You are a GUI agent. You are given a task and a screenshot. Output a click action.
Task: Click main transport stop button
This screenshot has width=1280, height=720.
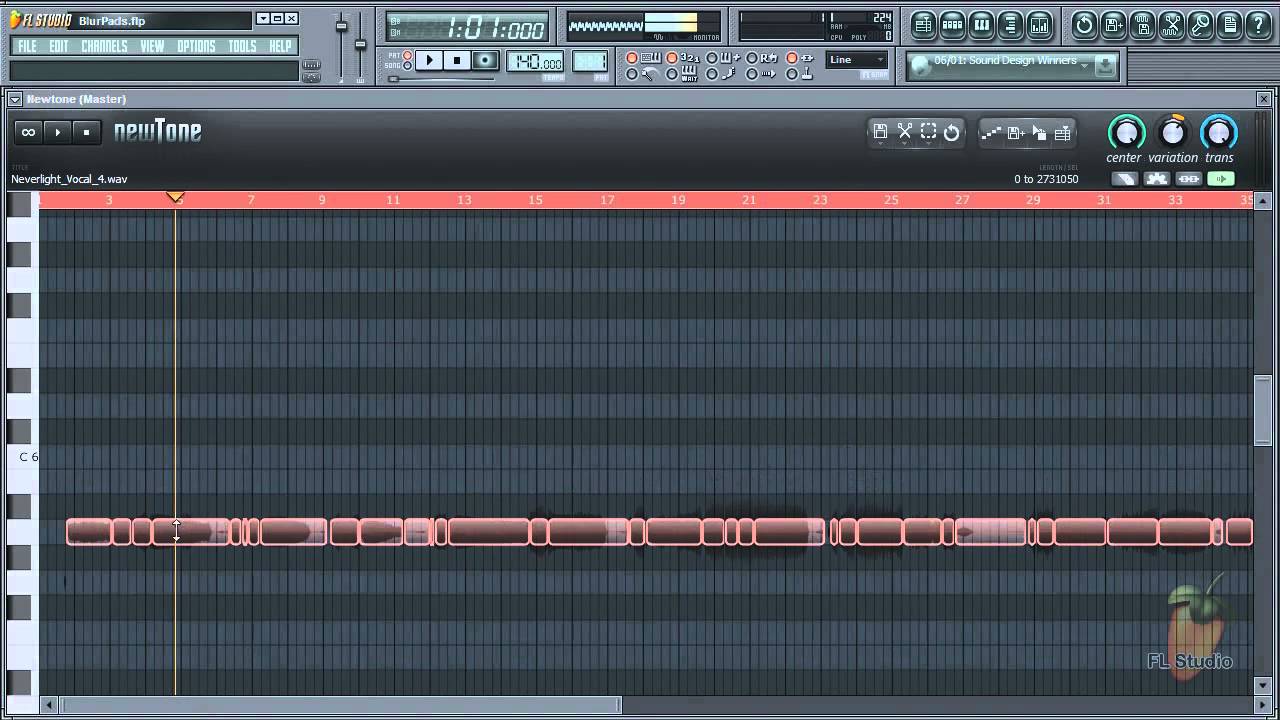point(457,60)
